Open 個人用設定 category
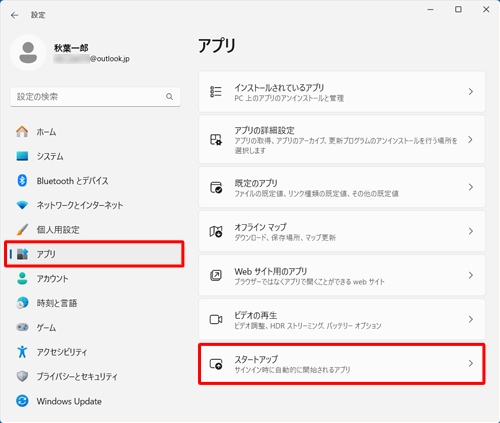 (94, 229)
